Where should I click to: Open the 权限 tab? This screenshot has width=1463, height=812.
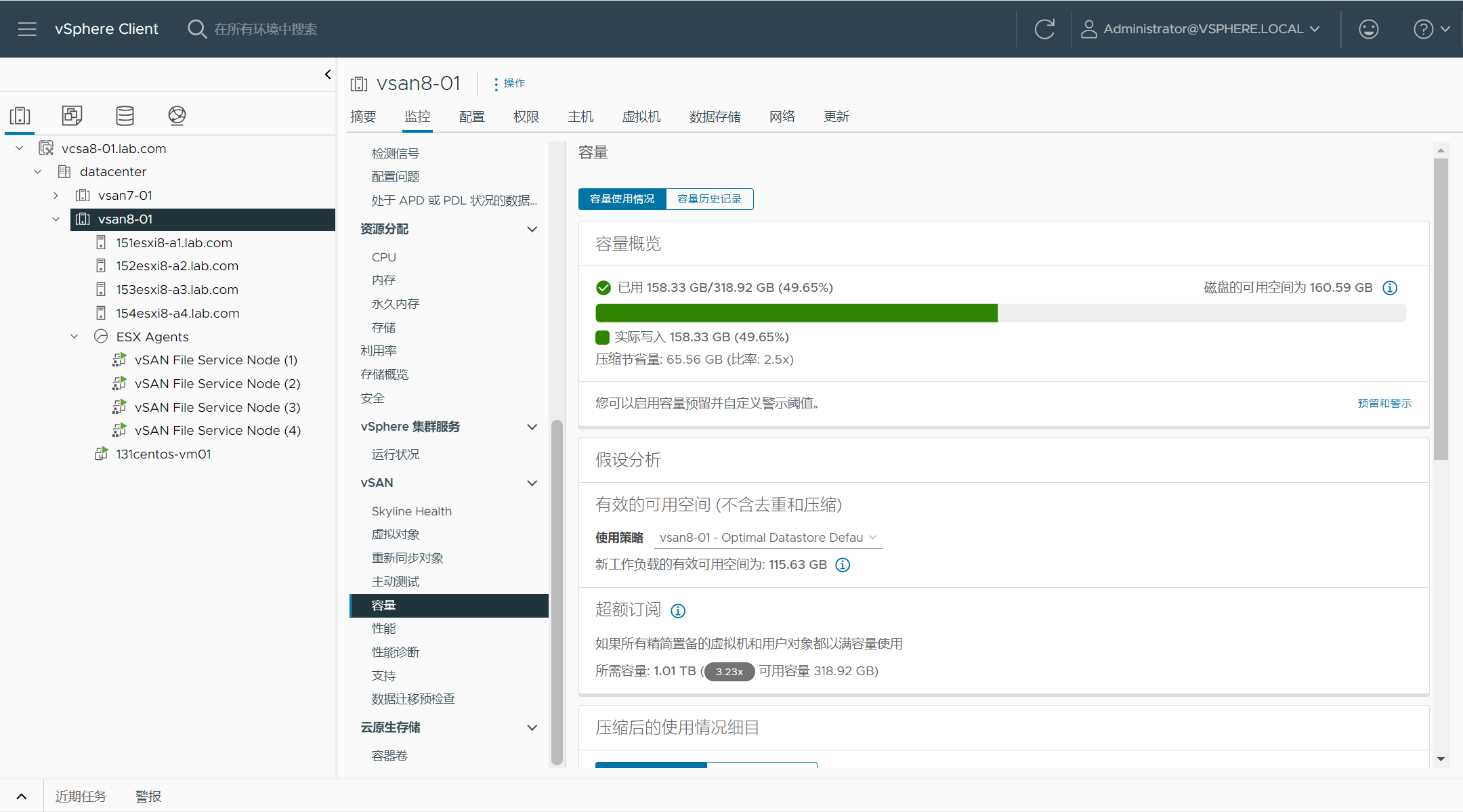tap(526, 116)
